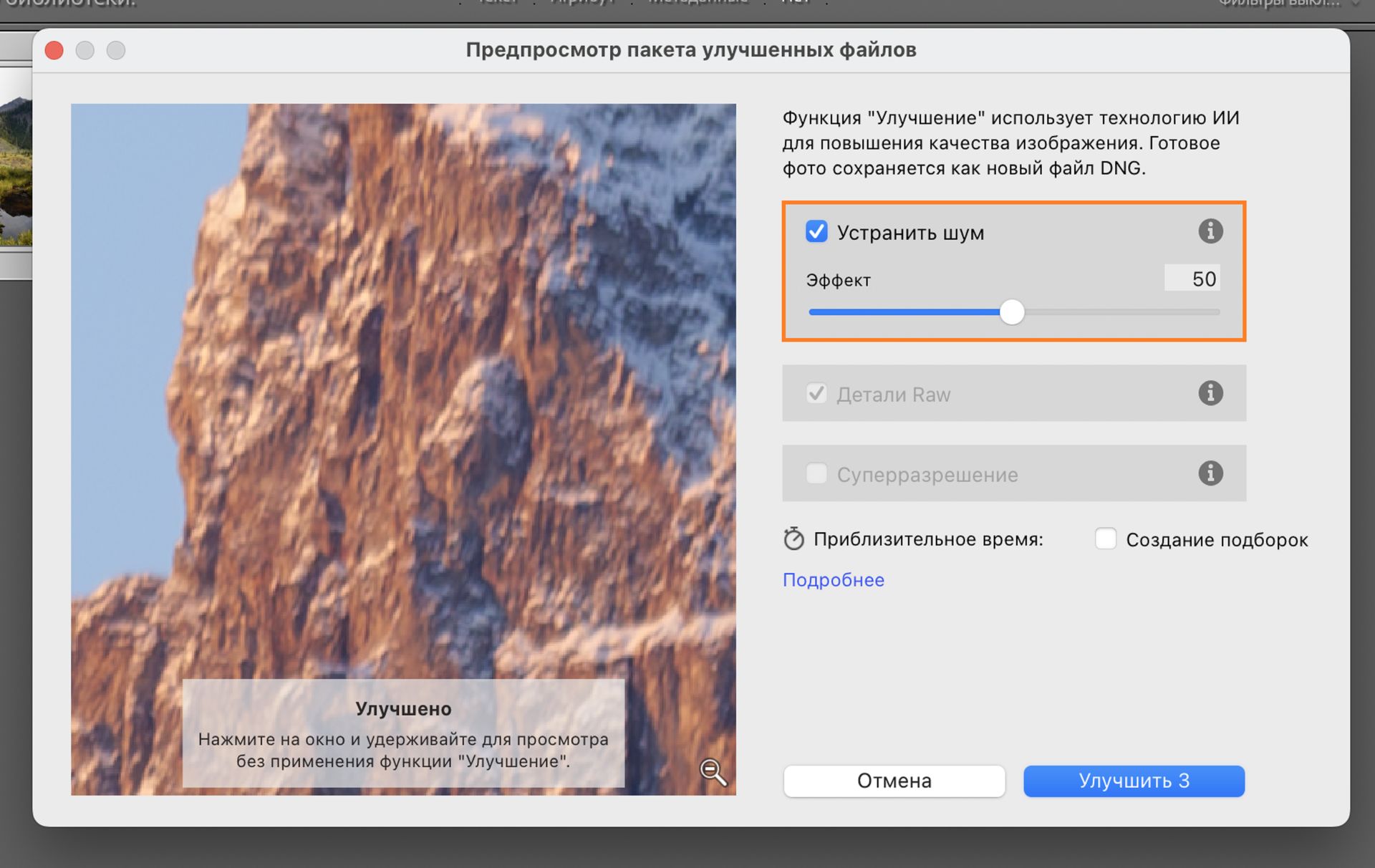Screen dimensions: 1375x868
Task: Select Нет in the filter bar
Action: (x=795, y=3)
